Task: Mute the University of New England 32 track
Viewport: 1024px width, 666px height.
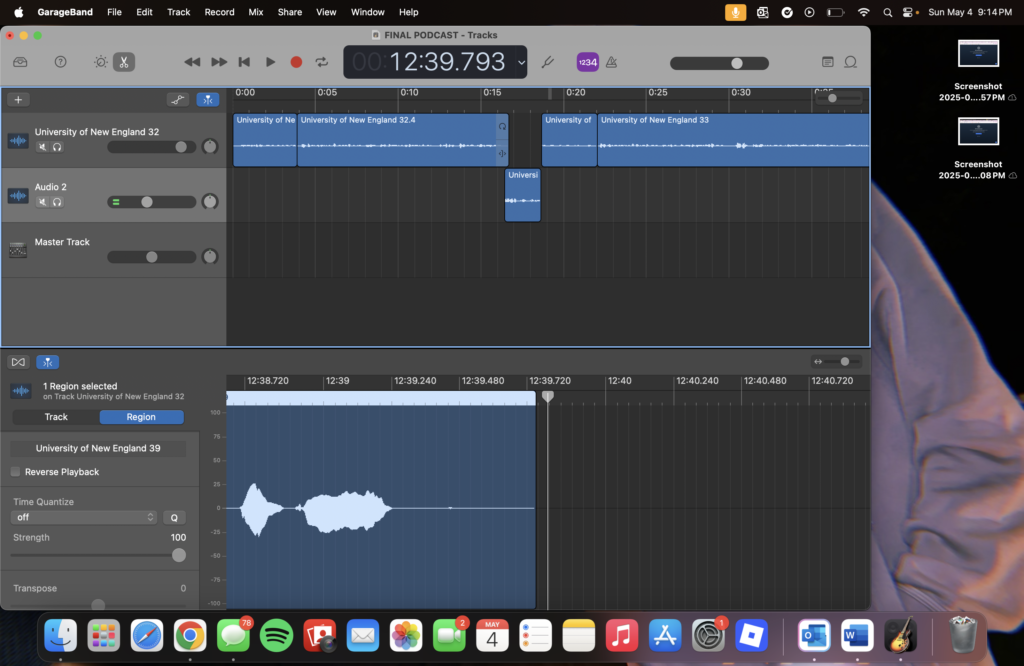Action: click(x=42, y=147)
